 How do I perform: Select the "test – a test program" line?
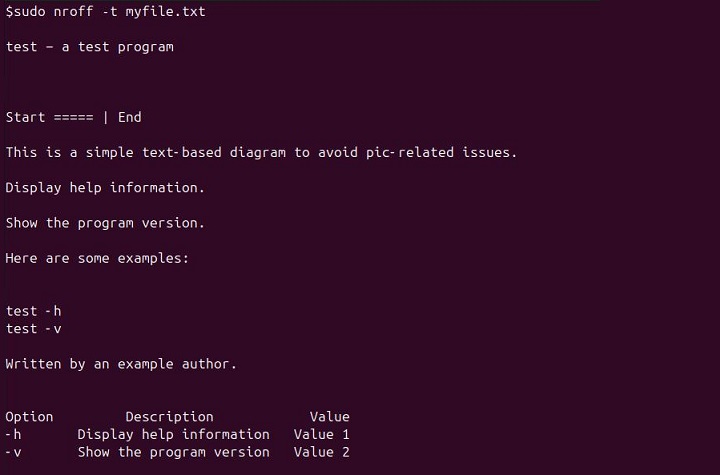[x=89, y=46]
